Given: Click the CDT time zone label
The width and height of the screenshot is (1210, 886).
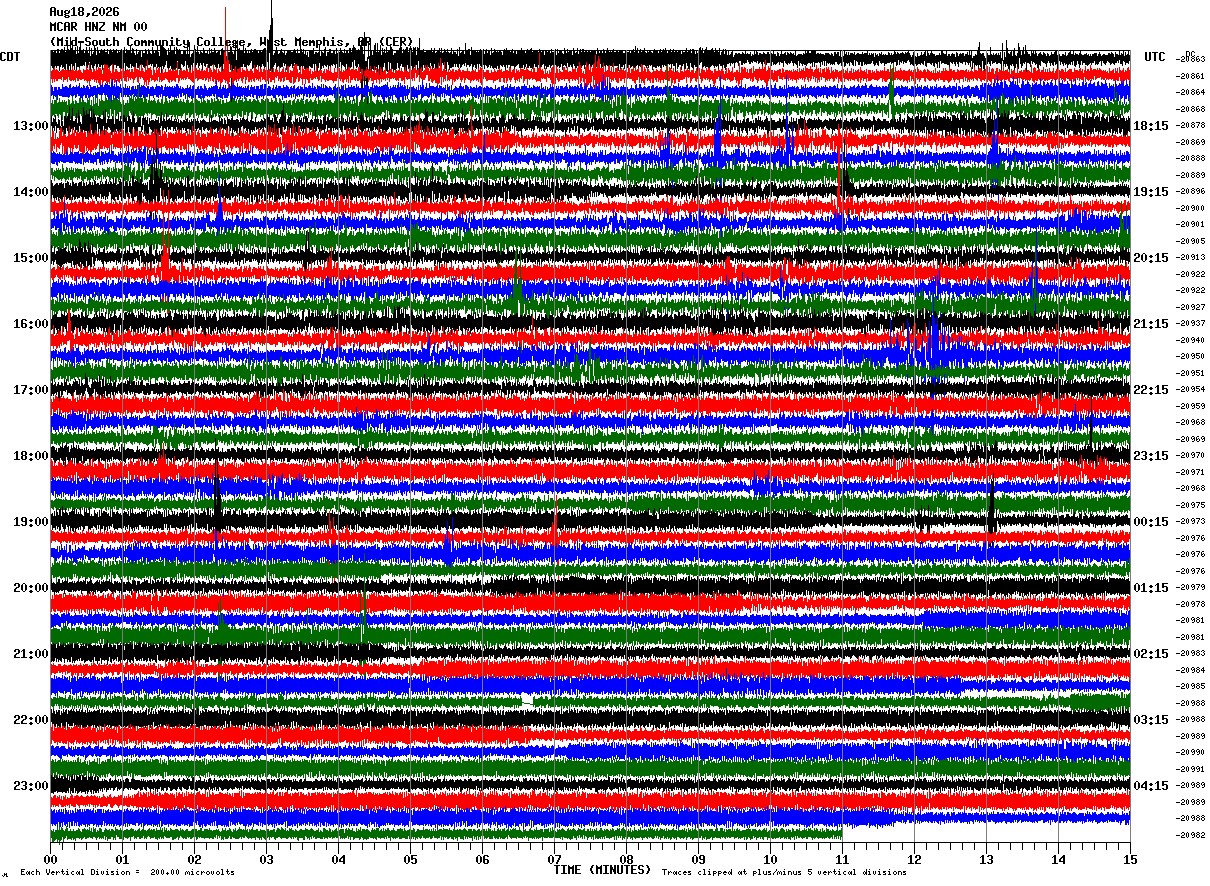Looking at the screenshot, I should pyautogui.click(x=11, y=57).
